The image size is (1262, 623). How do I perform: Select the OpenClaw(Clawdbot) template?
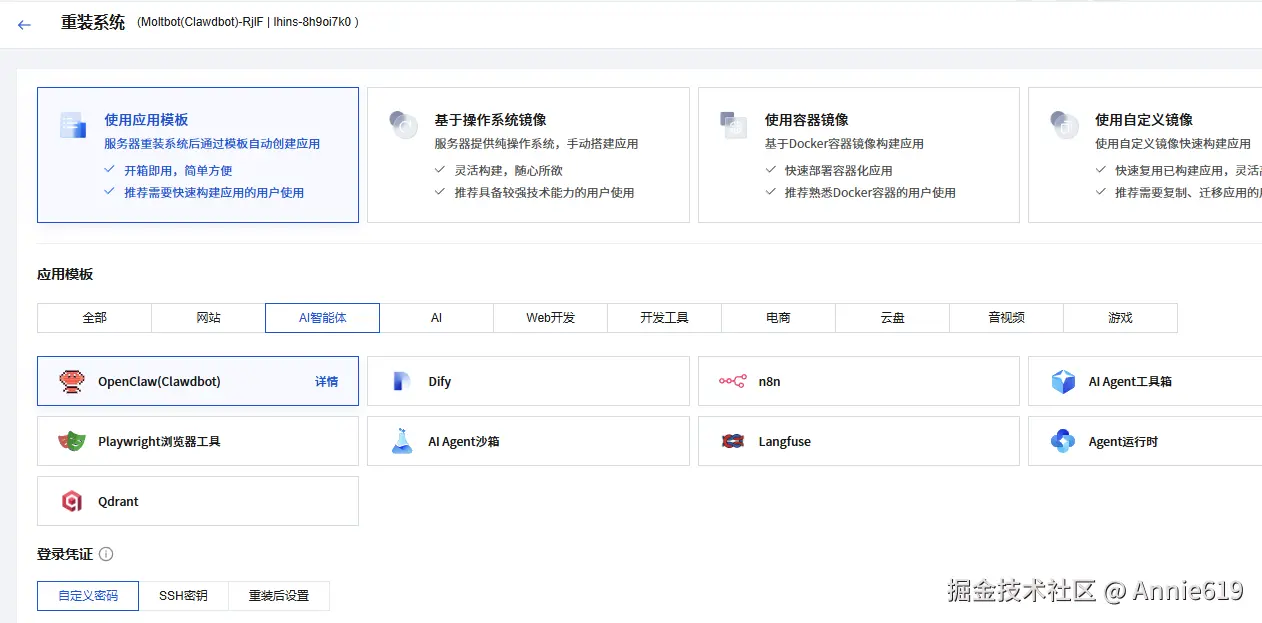pos(198,381)
